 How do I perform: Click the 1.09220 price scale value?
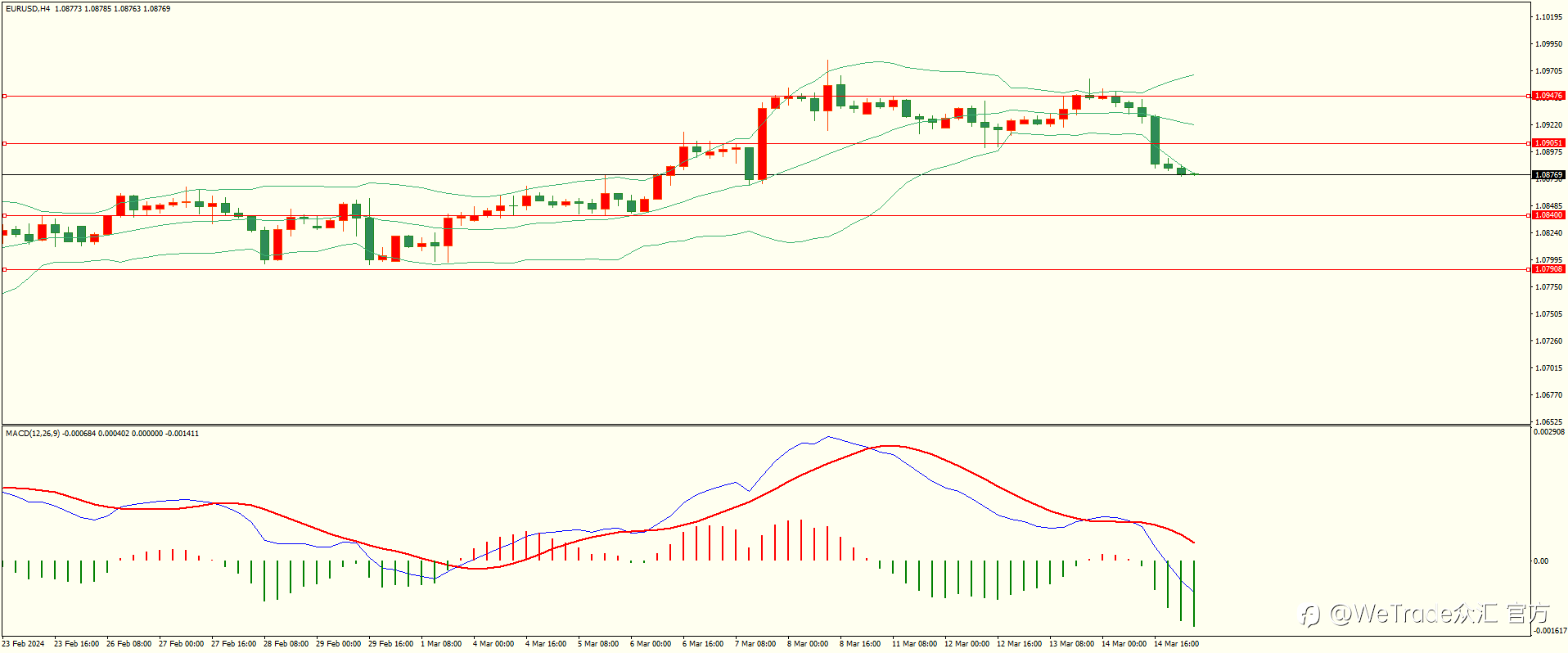click(1548, 125)
